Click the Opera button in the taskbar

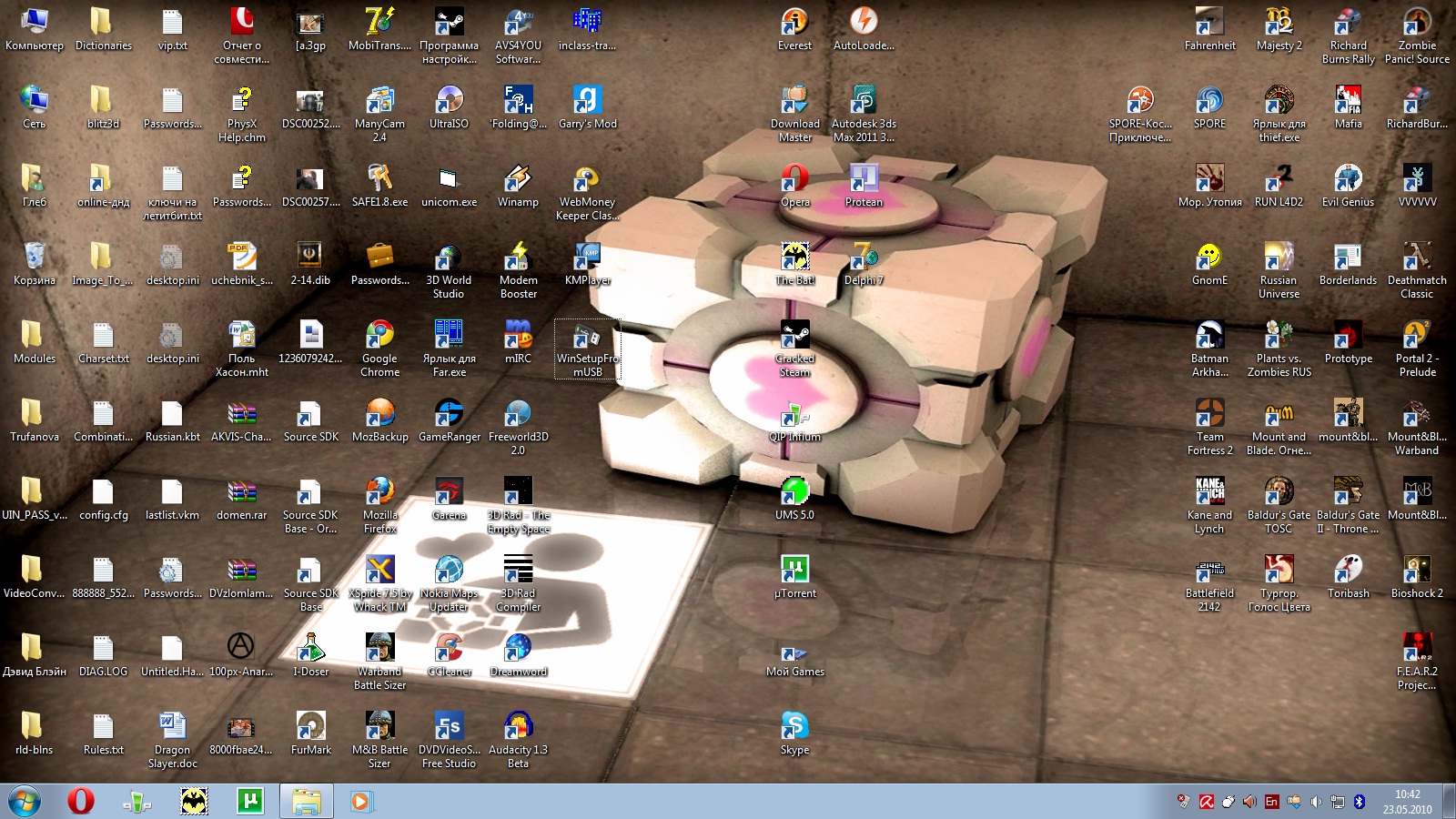pyautogui.click(x=81, y=802)
